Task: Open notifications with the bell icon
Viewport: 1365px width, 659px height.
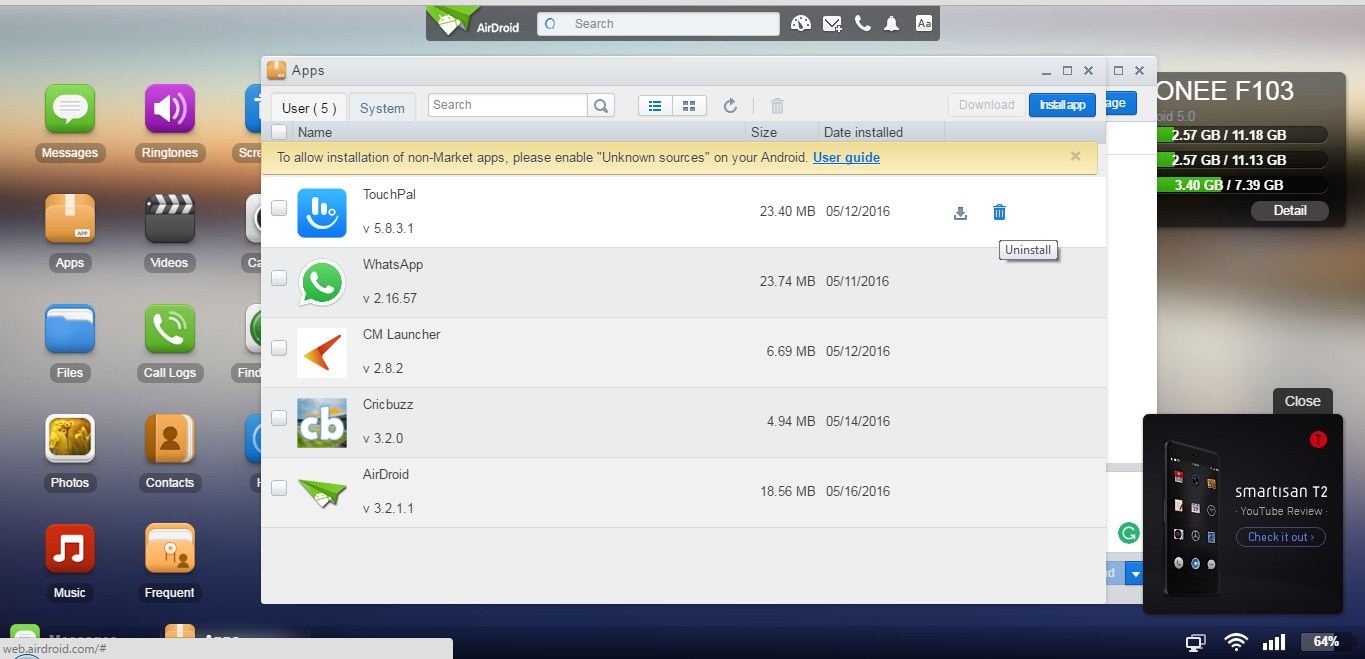Action: click(x=891, y=24)
